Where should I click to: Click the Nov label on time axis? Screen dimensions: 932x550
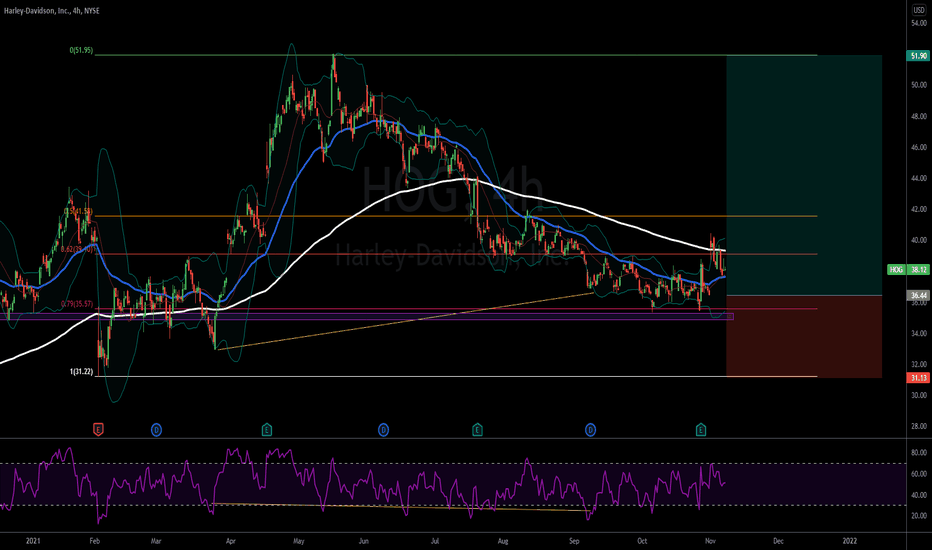[710, 541]
